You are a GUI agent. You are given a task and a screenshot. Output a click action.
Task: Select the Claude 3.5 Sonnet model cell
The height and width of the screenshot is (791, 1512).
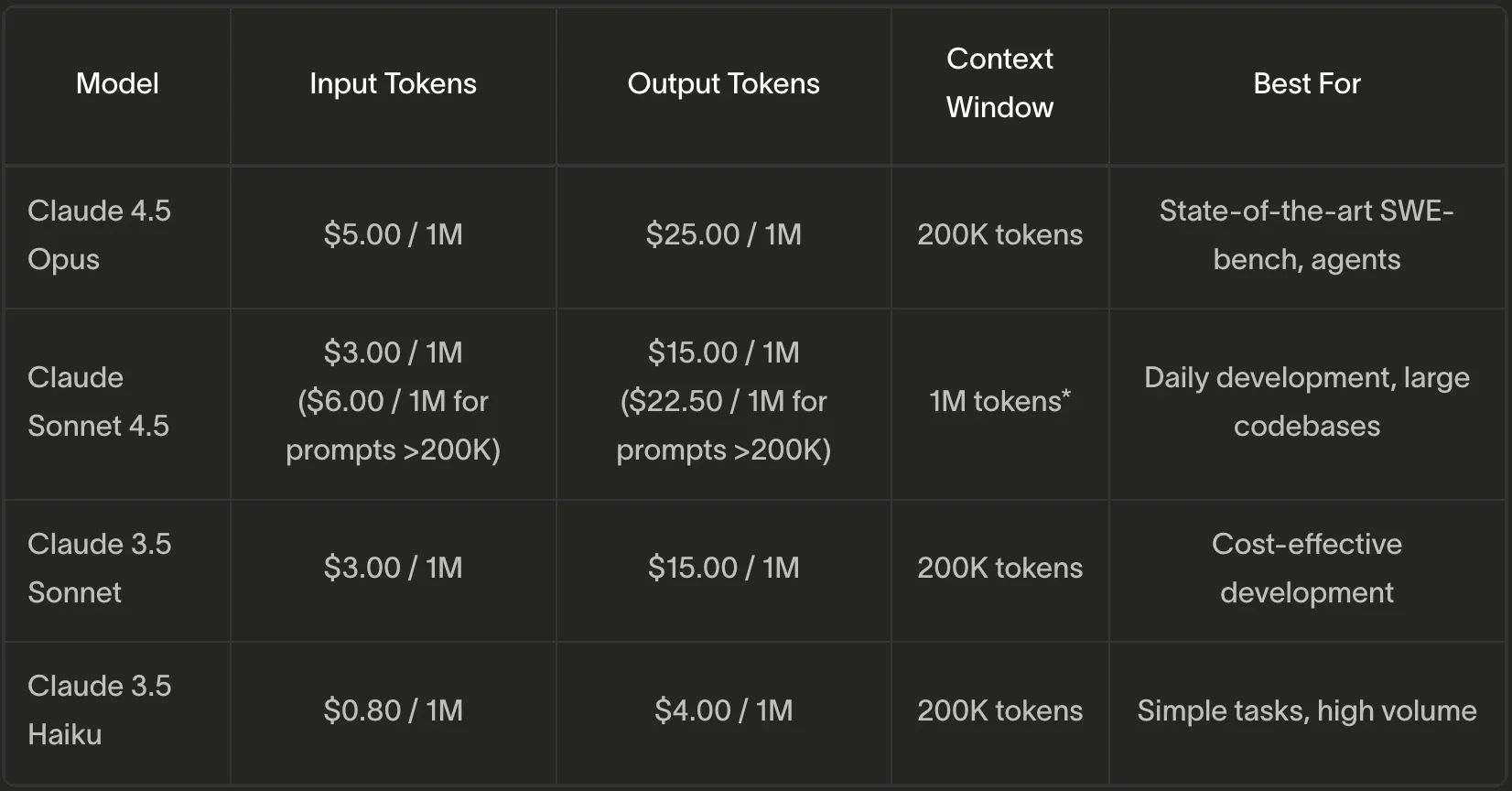coord(99,569)
